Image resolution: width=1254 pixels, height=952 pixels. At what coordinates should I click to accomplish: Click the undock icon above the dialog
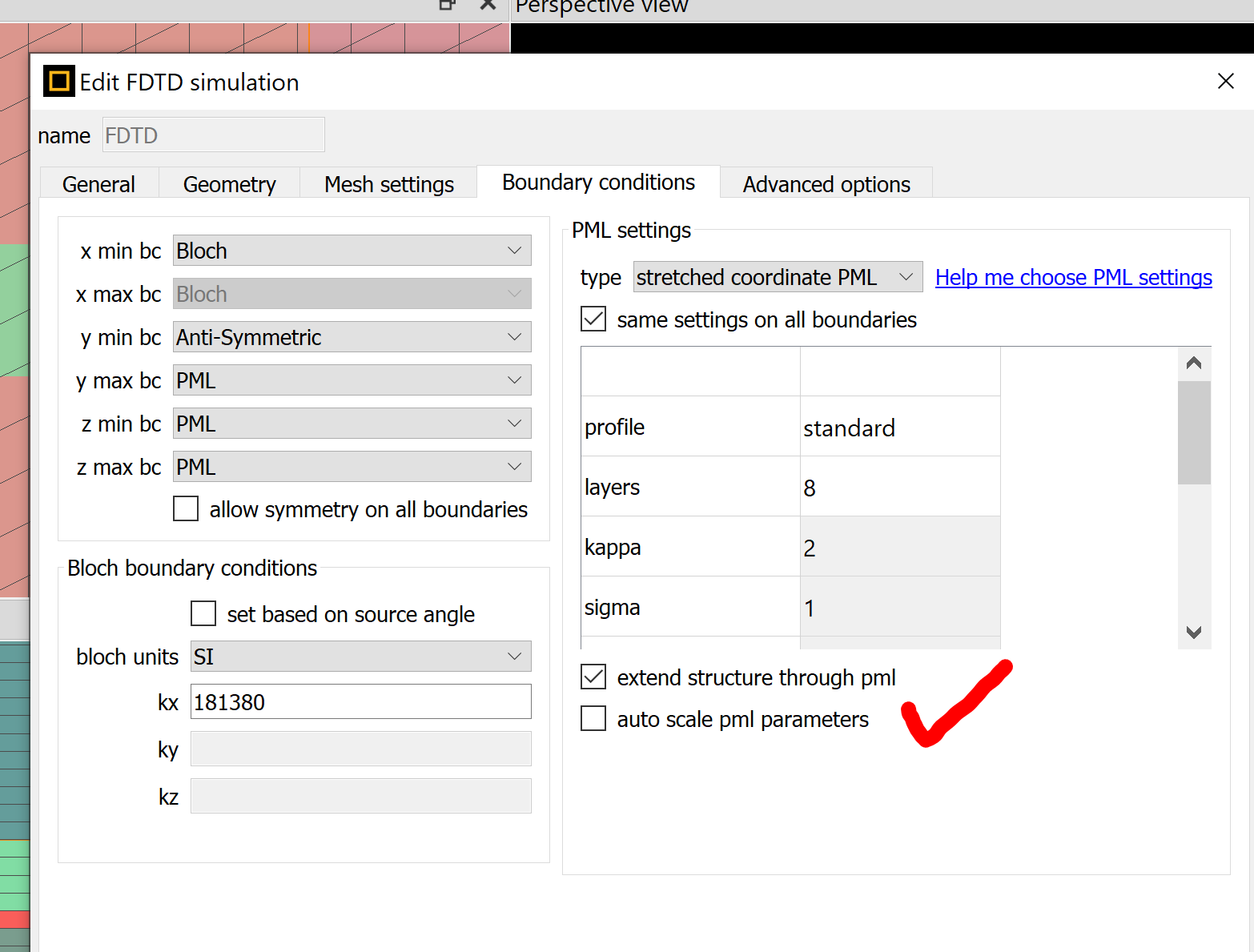click(447, 5)
